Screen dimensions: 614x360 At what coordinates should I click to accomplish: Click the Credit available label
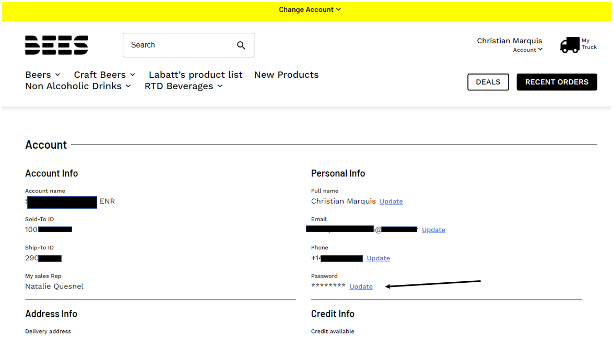point(332,331)
